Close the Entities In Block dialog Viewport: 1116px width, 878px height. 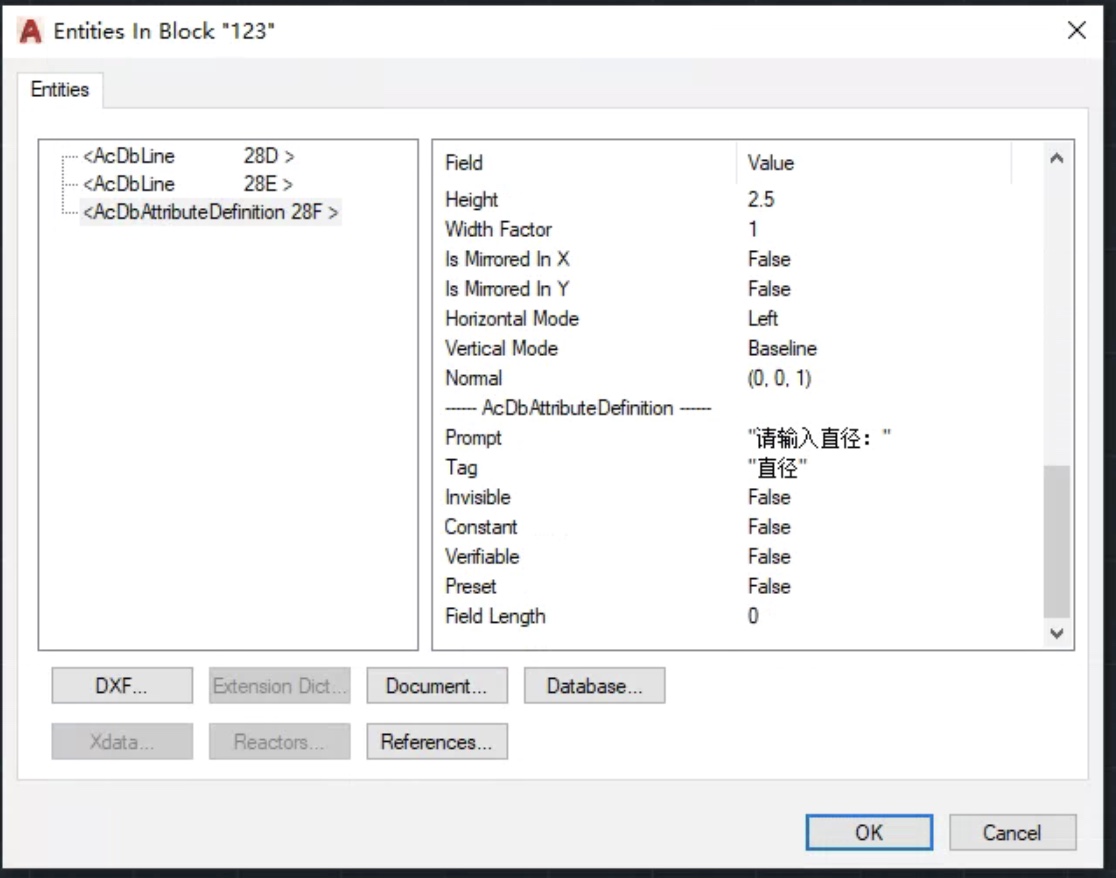coord(1077,31)
